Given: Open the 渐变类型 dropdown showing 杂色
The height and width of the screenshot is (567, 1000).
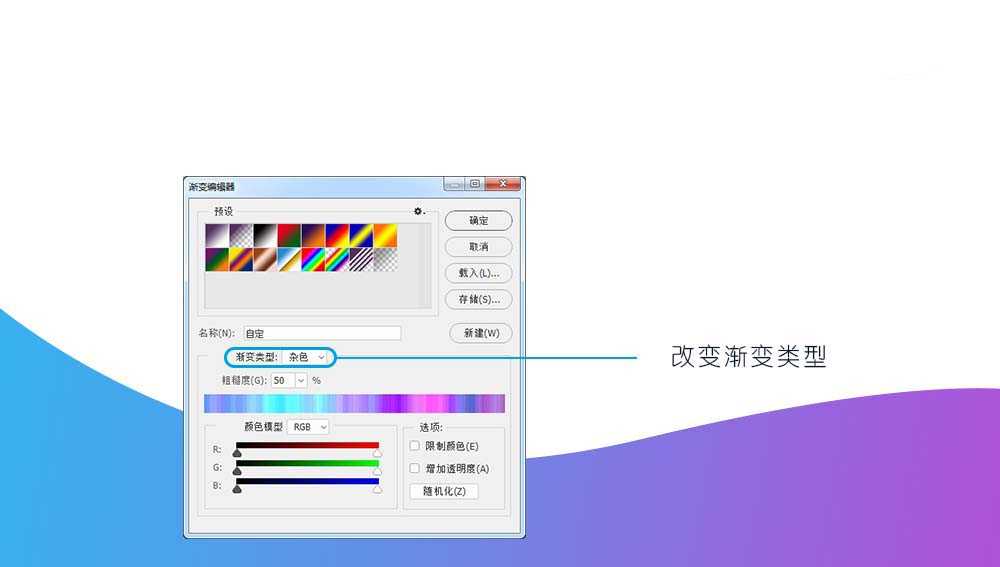Looking at the screenshot, I should [305, 357].
